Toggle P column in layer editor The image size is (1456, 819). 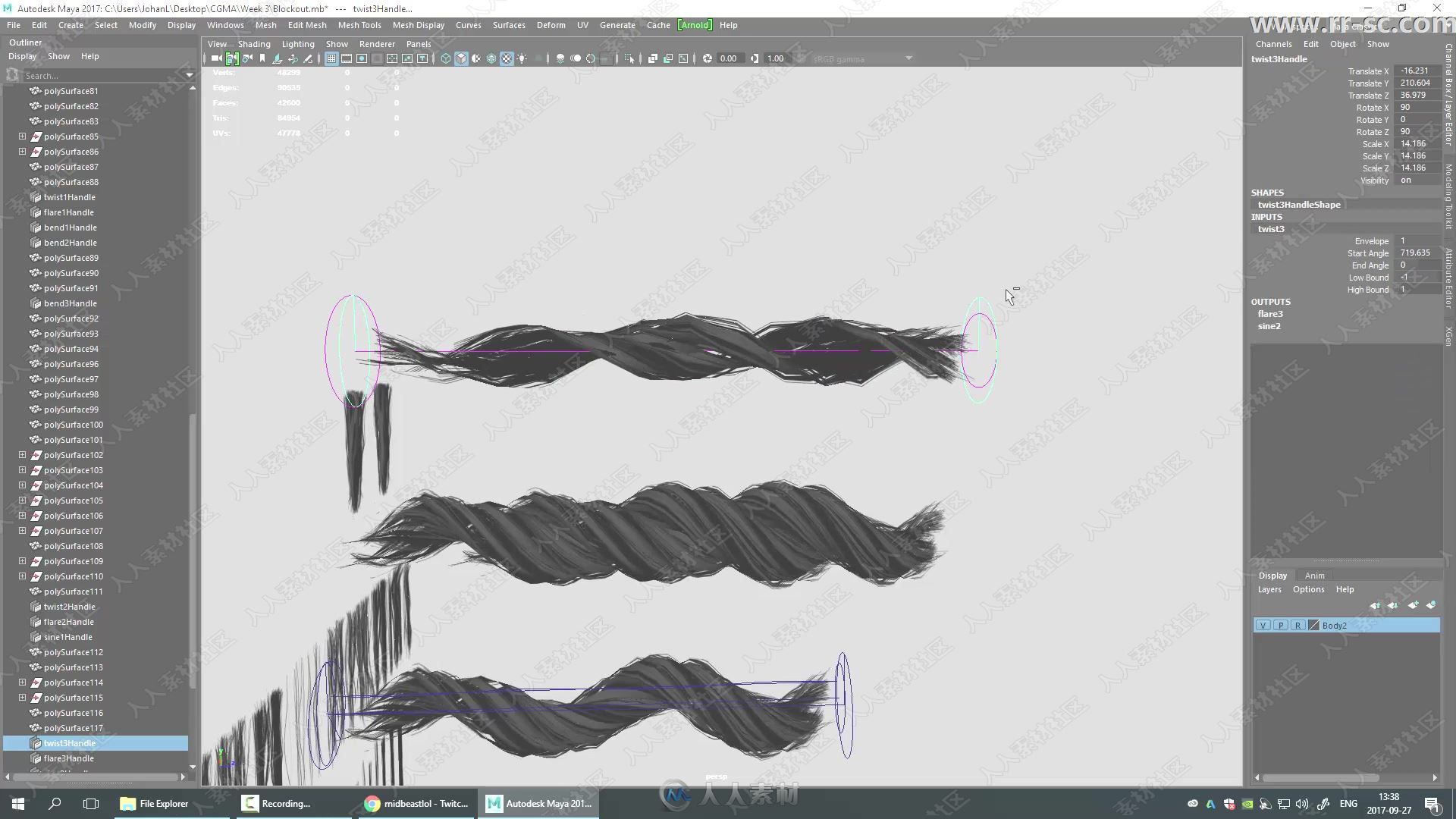(x=1280, y=625)
